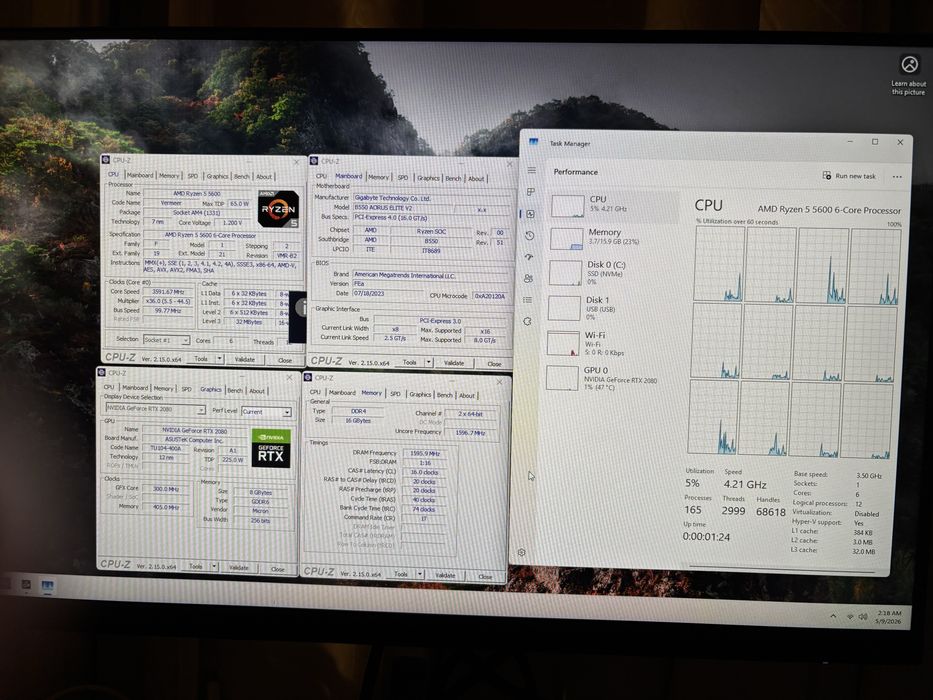The width and height of the screenshot is (933, 700).
Task: Select the Performance page icon in Task Manager
Action: click(x=530, y=214)
